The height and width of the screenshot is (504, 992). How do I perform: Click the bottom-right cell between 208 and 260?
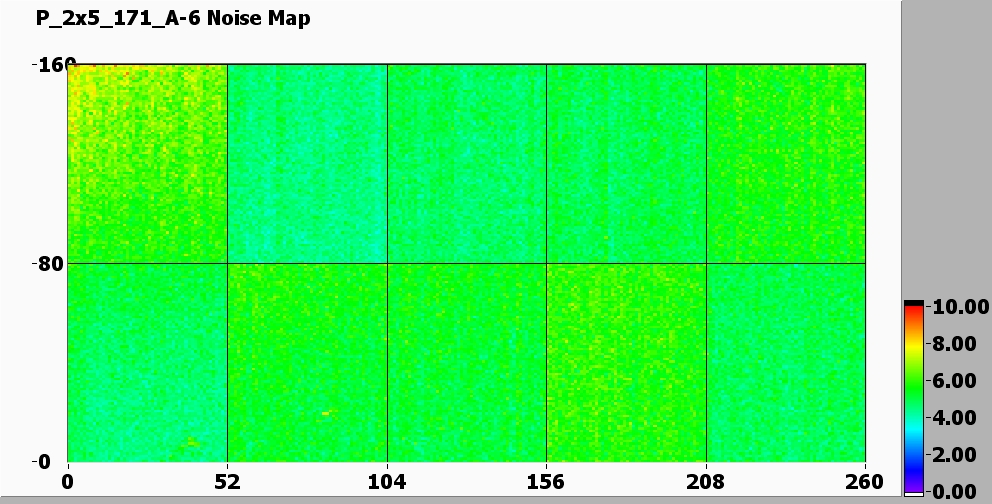(785, 362)
